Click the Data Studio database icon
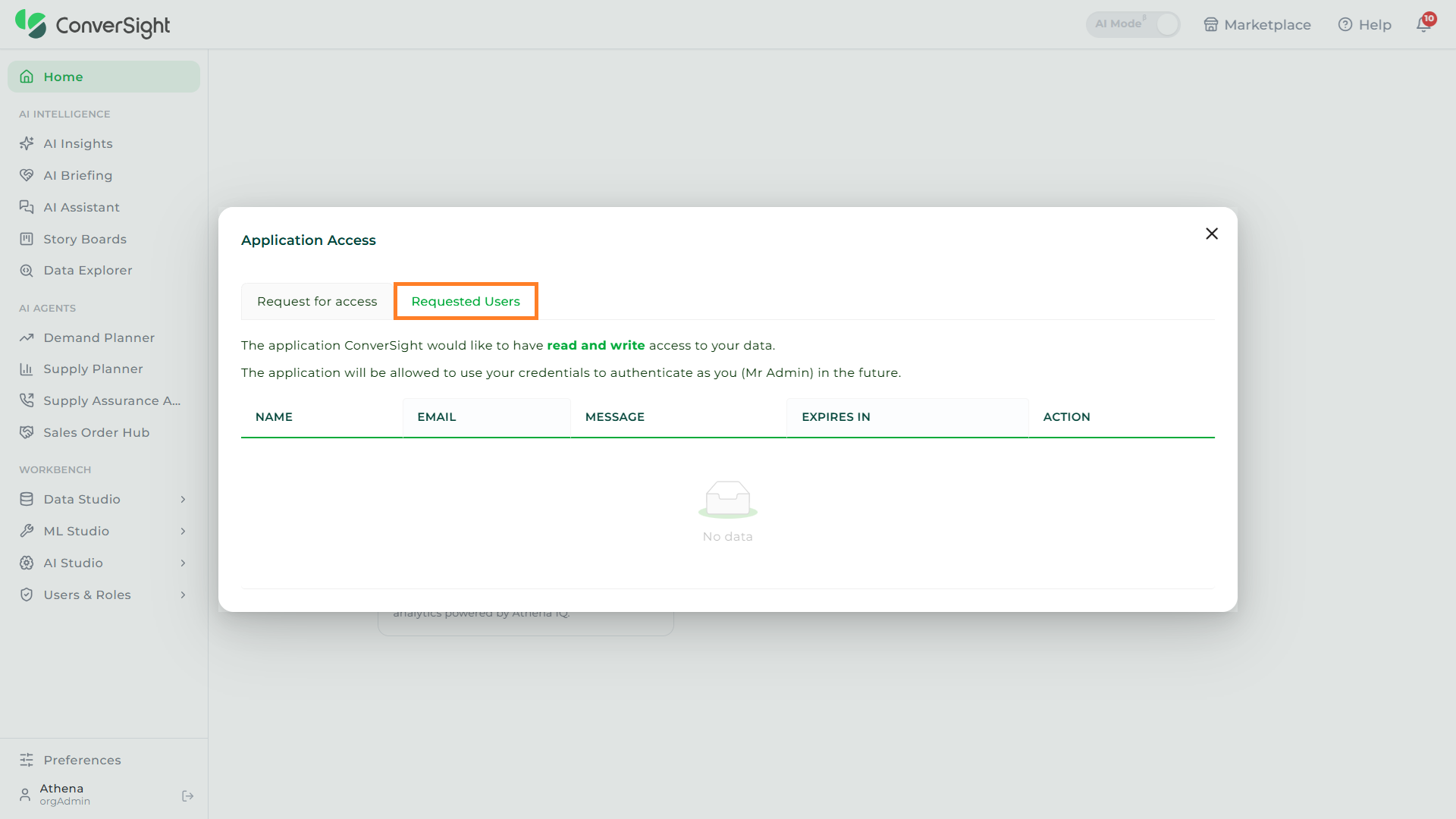 click(27, 499)
